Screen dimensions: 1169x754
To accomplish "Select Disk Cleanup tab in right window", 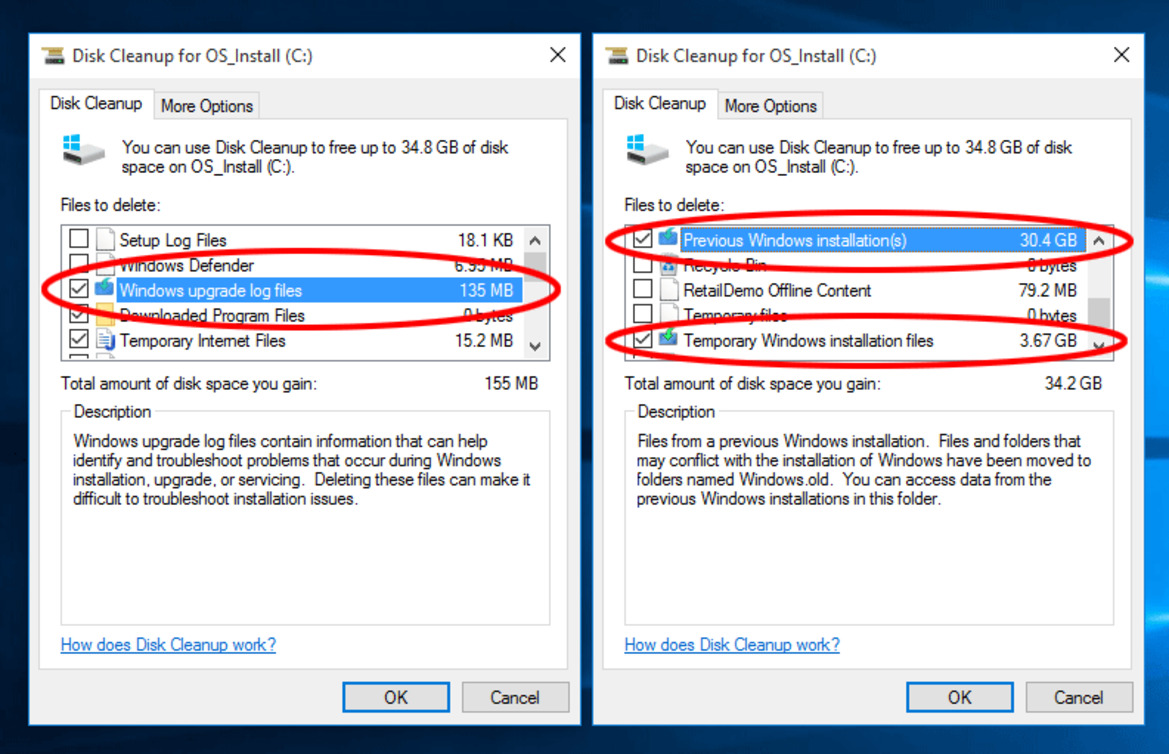I will [x=660, y=104].
